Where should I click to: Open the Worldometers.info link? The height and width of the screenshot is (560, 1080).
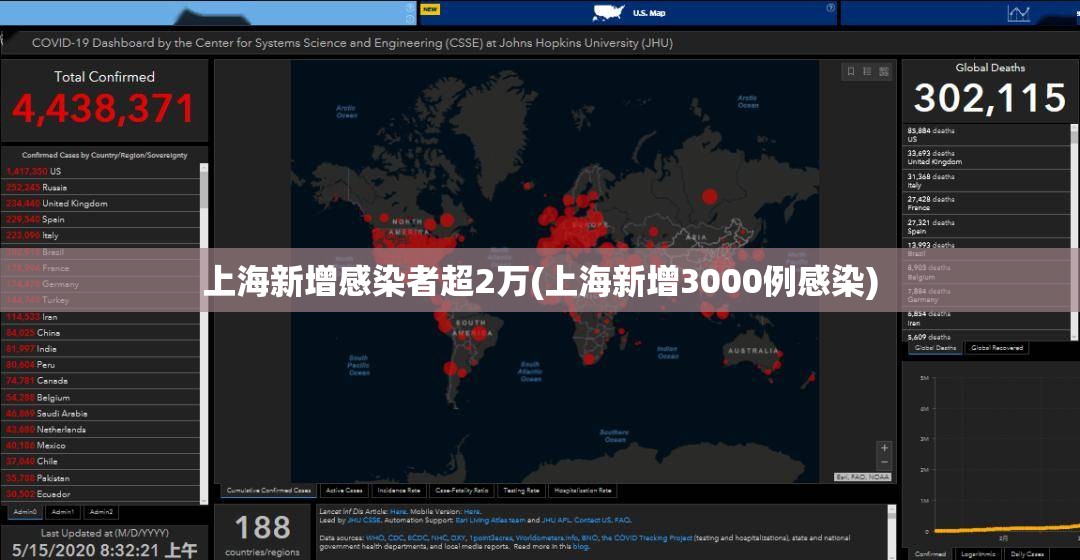point(547,538)
